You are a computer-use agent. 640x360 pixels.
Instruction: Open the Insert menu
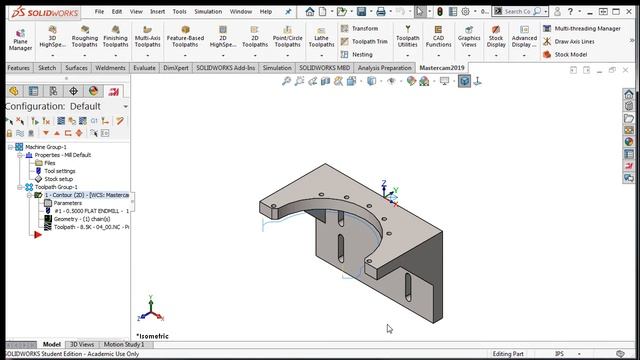pos(158,11)
